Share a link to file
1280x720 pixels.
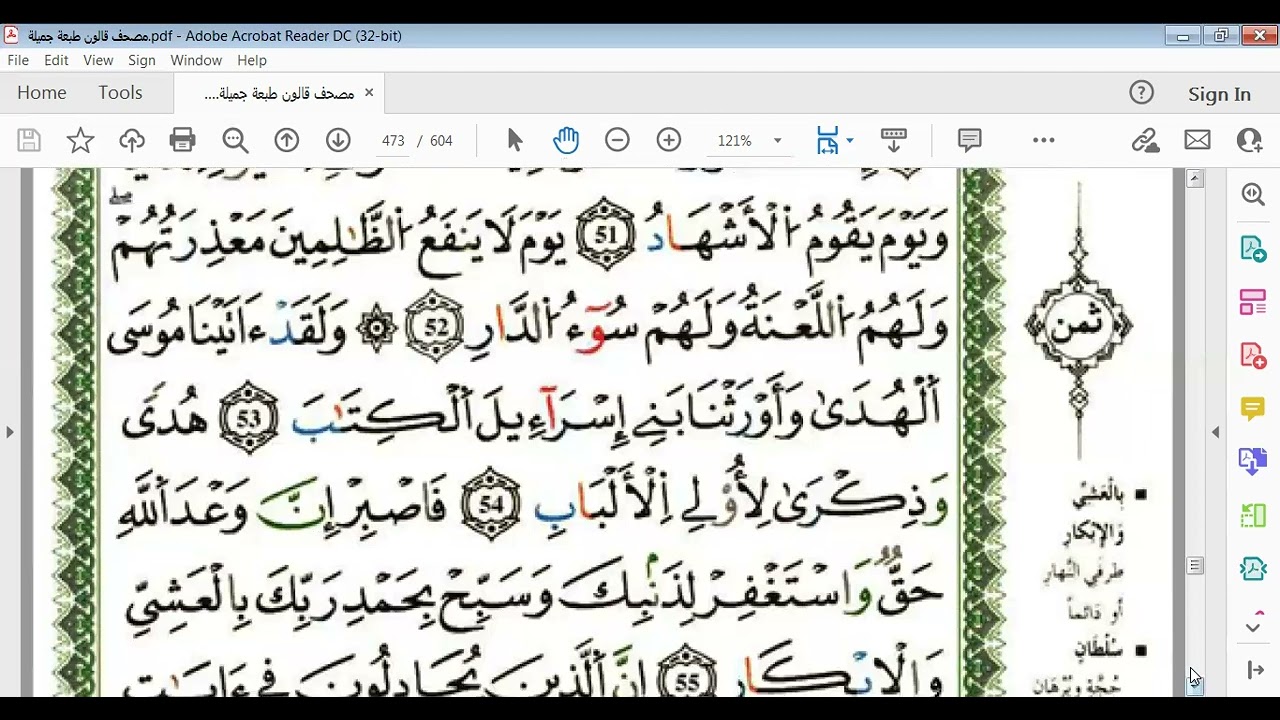pos(1145,141)
